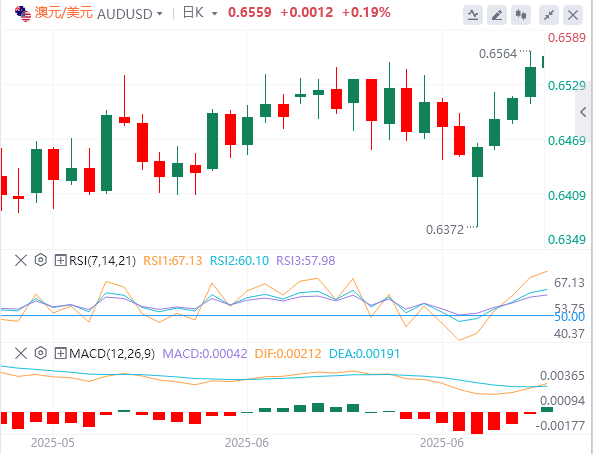Image resolution: width=593 pixels, height=454 pixels.
Task: Click the 澳元/美元 pair name
Action: 64,13
